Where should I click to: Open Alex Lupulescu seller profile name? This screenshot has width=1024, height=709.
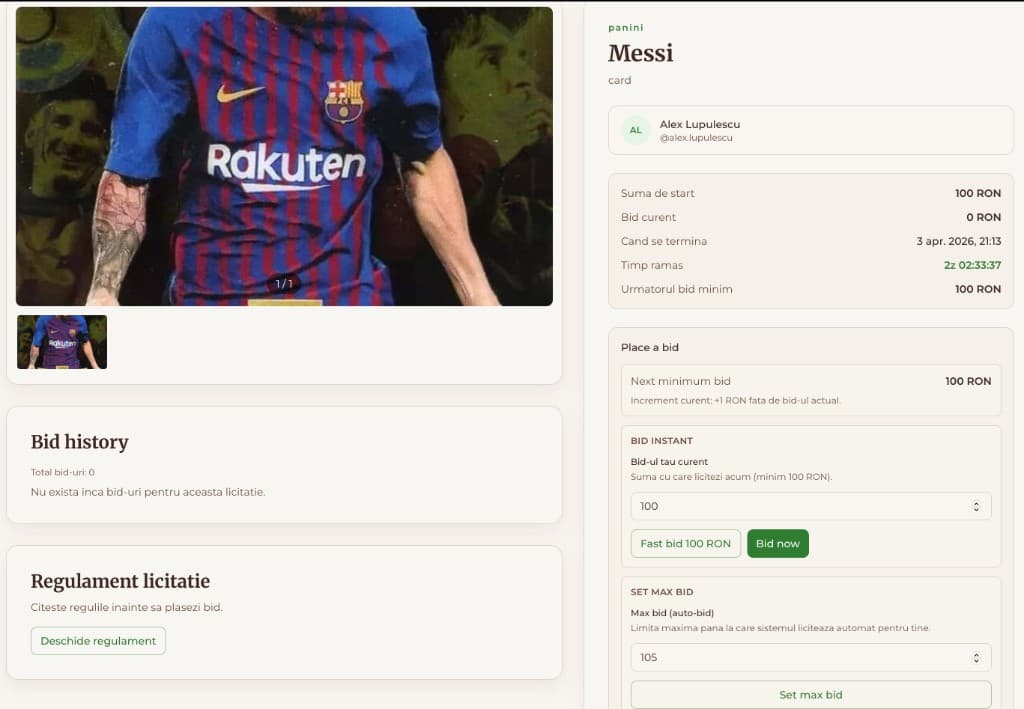click(x=700, y=124)
